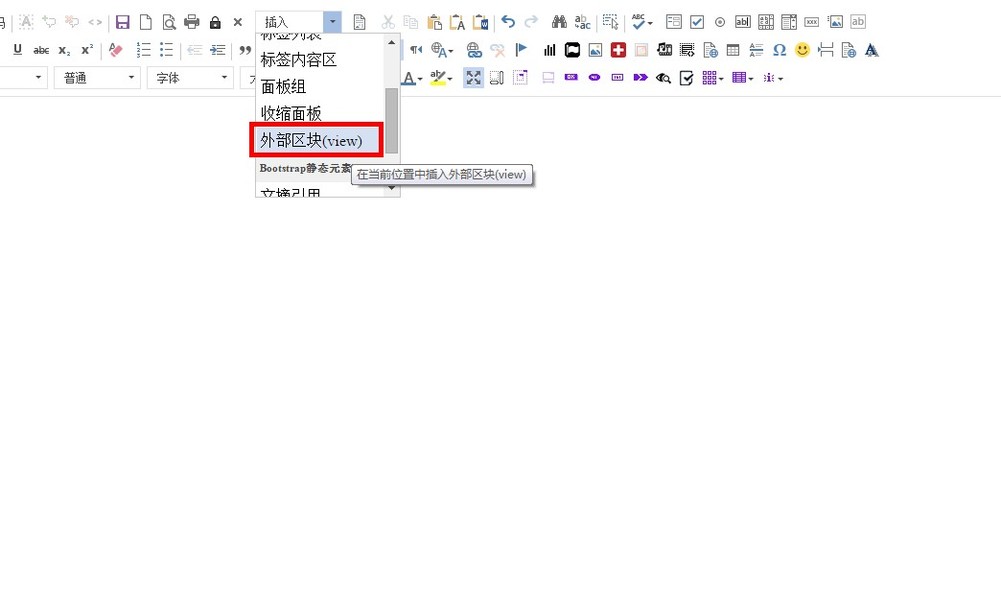The height and width of the screenshot is (590, 1001).
Task: Open the Preview (page with magnifier) icon
Action: tap(169, 22)
